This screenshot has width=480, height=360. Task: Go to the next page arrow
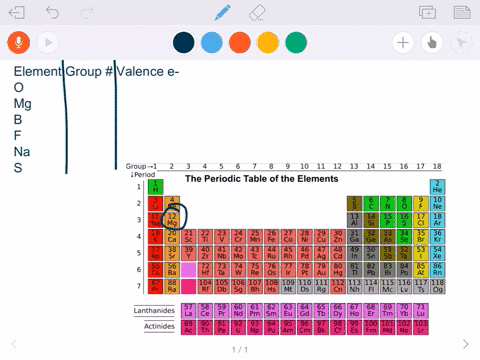(466, 344)
